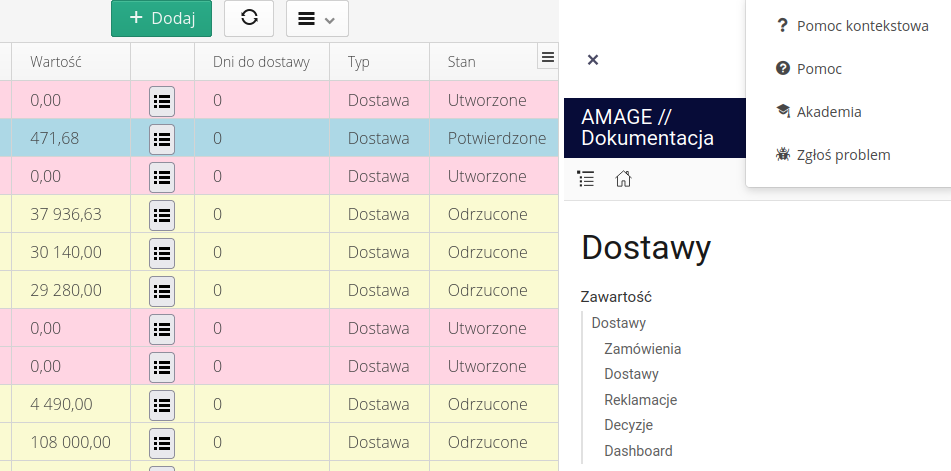This screenshot has width=951, height=471.
Task: Toggle documentation table of contents icon
Action: coord(587,179)
